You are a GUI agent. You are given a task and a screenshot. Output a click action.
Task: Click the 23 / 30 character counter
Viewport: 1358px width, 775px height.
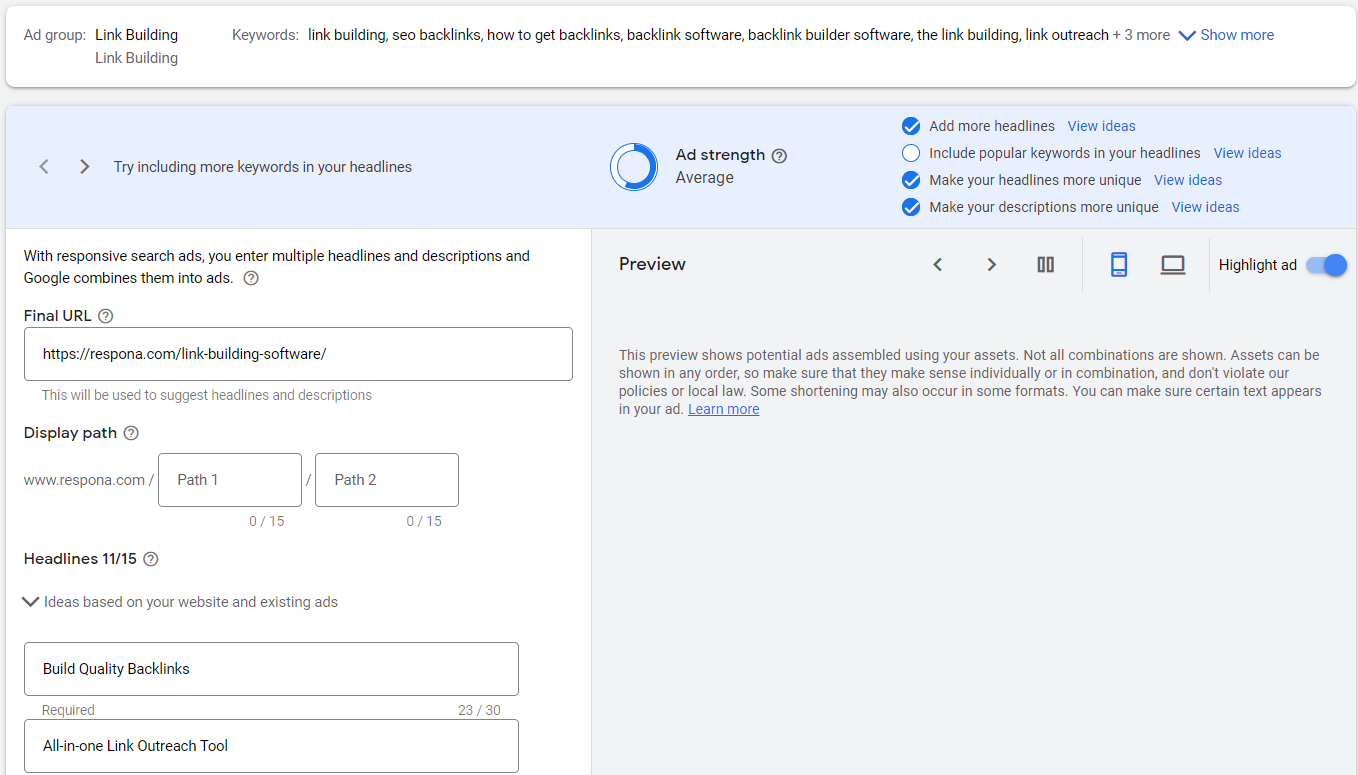coord(479,710)
